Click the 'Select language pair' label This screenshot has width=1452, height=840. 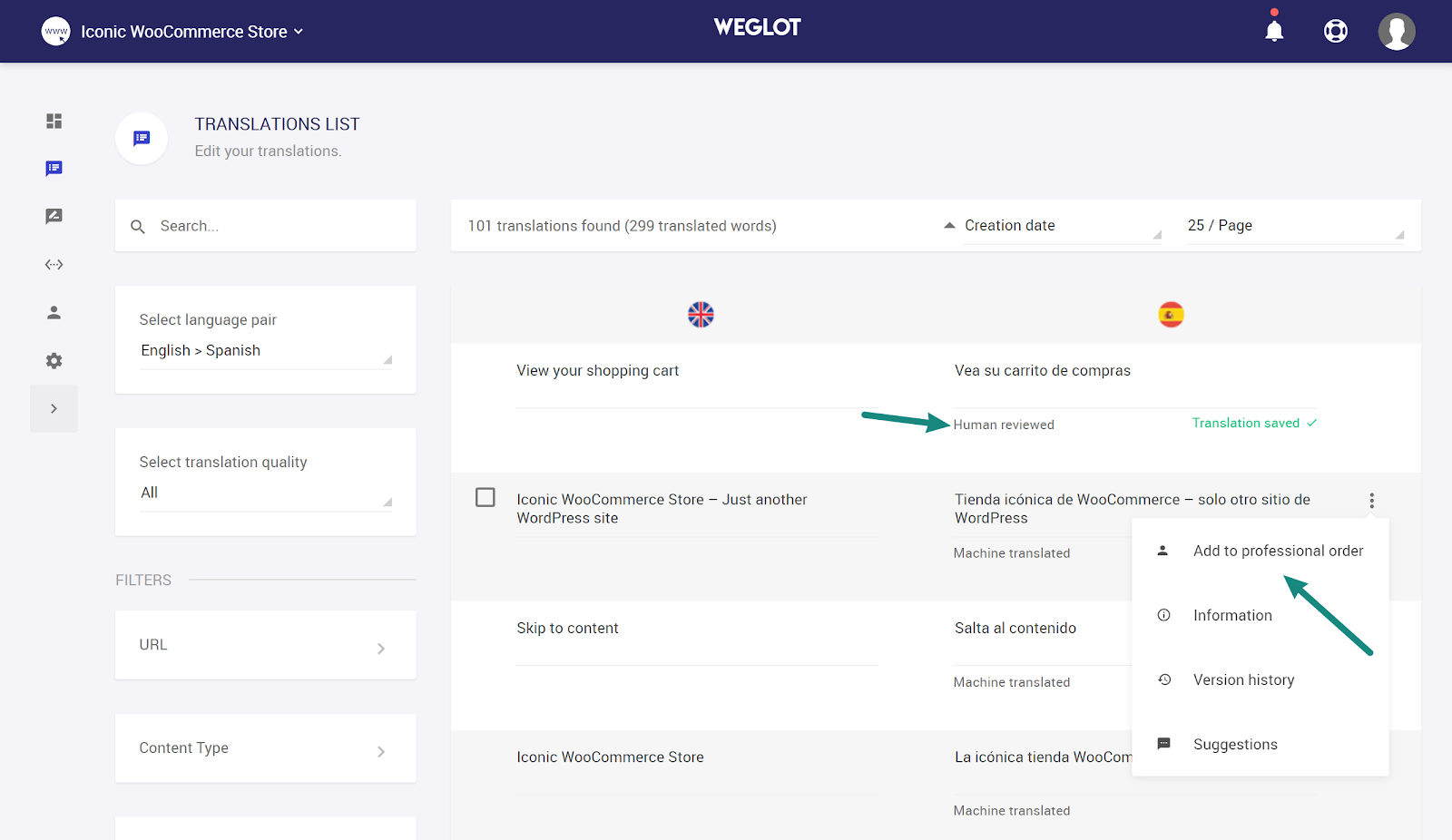click(208, 320)
